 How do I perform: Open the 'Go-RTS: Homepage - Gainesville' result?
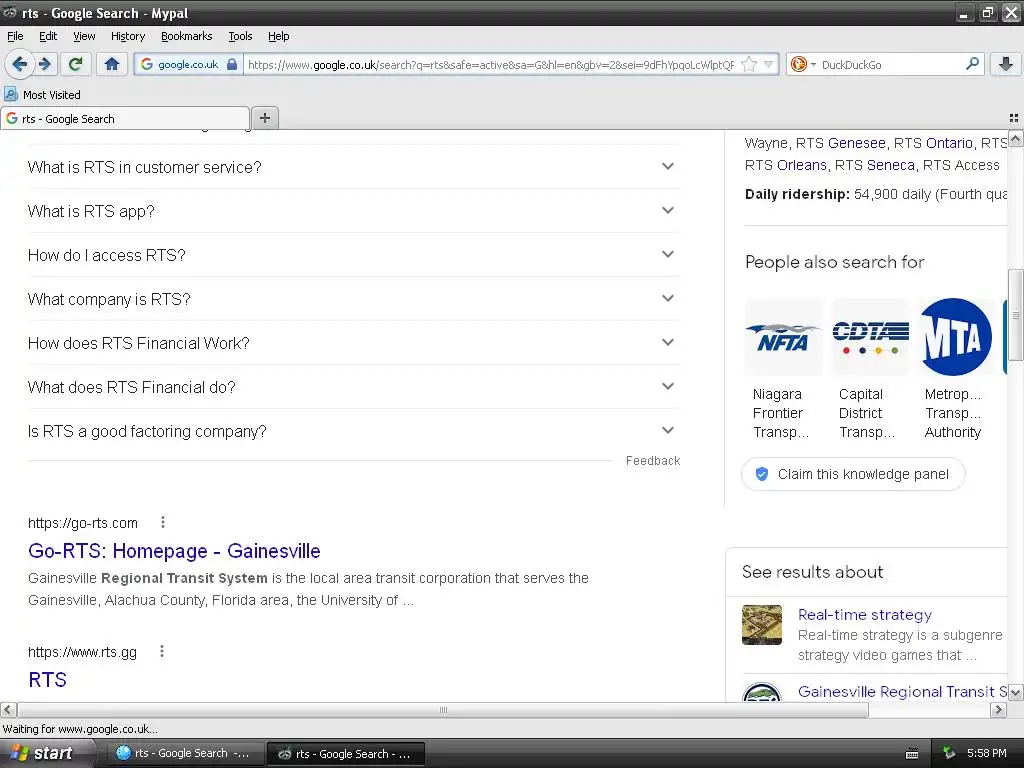[174, 551]
